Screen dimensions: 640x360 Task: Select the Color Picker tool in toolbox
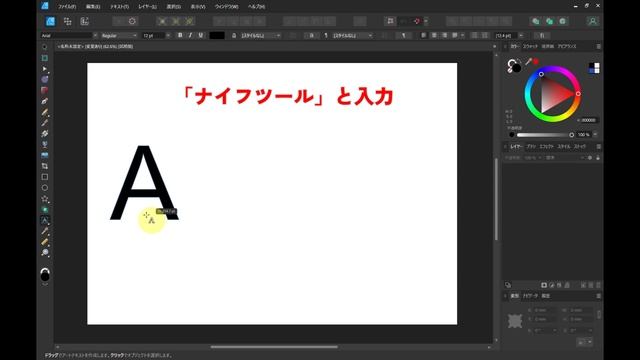(x=44, y=231)
